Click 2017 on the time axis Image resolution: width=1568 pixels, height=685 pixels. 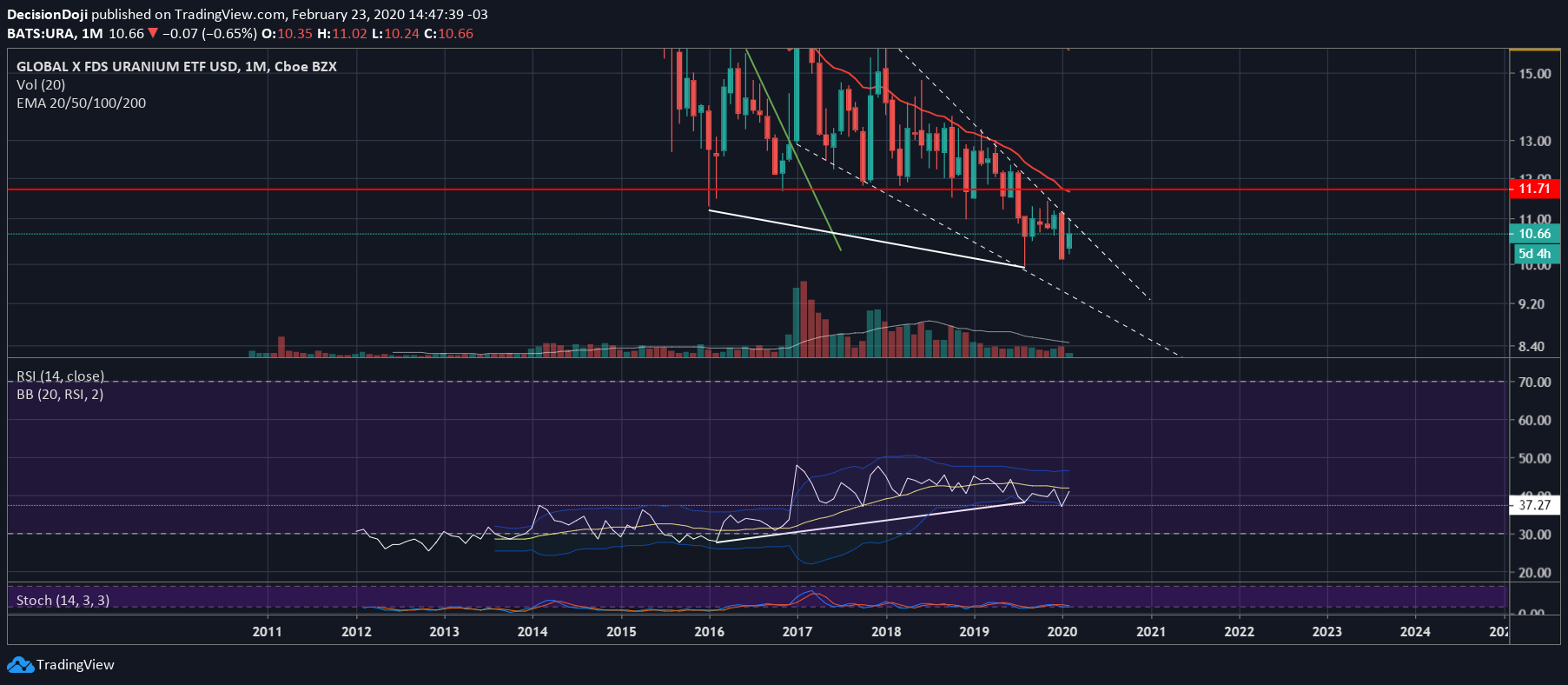pos(797,631)
